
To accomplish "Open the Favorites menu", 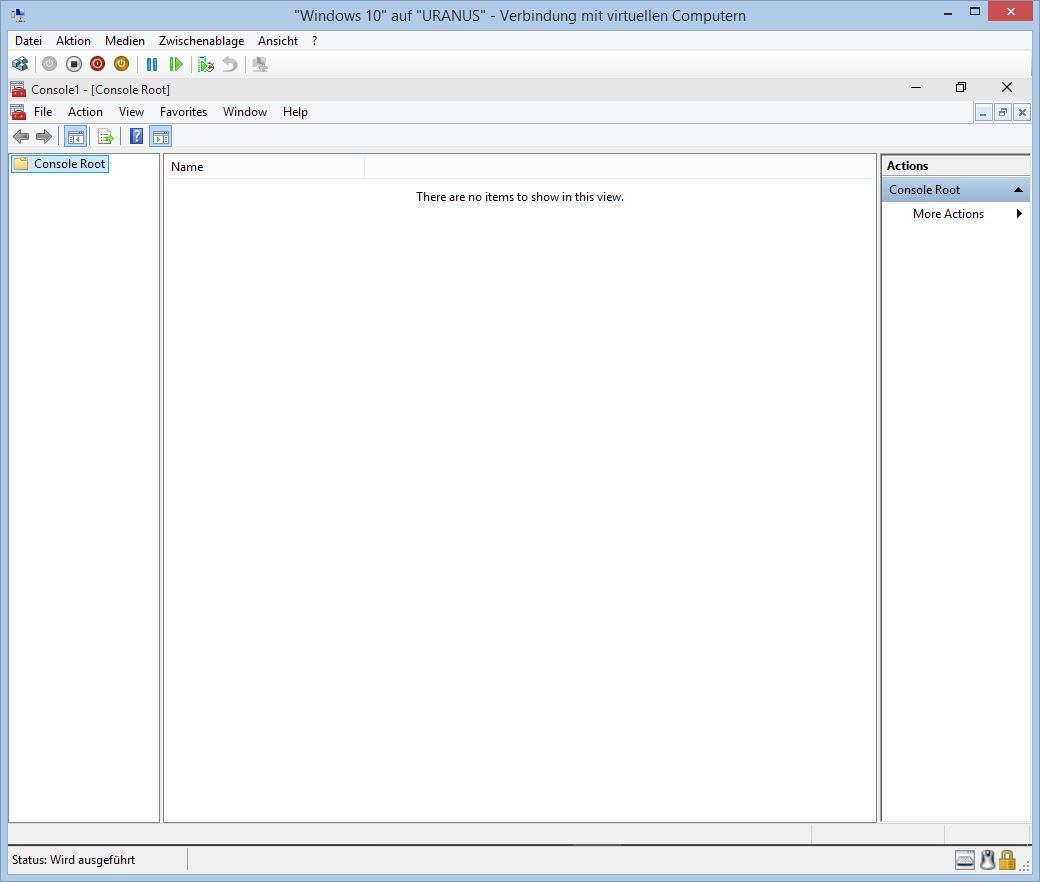I will pos(183,112).
